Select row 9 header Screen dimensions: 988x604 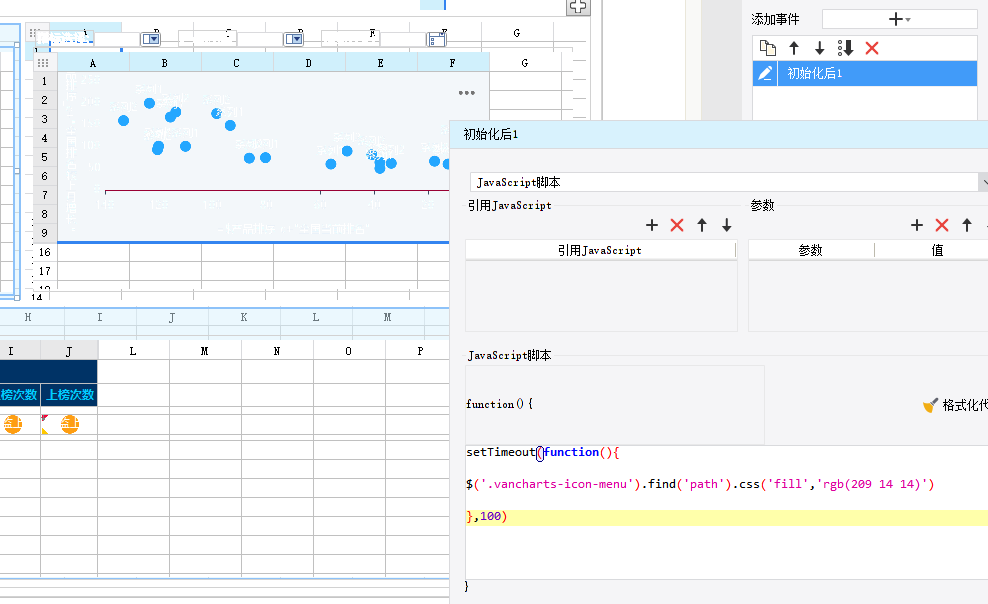click(44, 233)
